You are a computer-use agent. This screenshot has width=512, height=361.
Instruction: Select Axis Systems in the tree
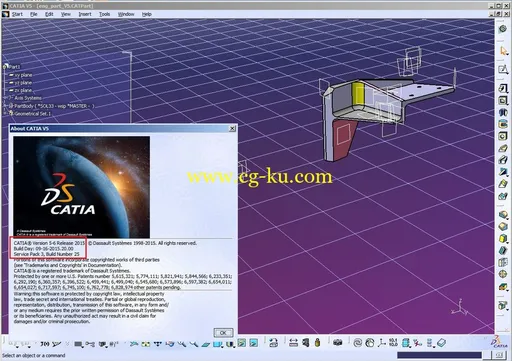pos(28,98)
